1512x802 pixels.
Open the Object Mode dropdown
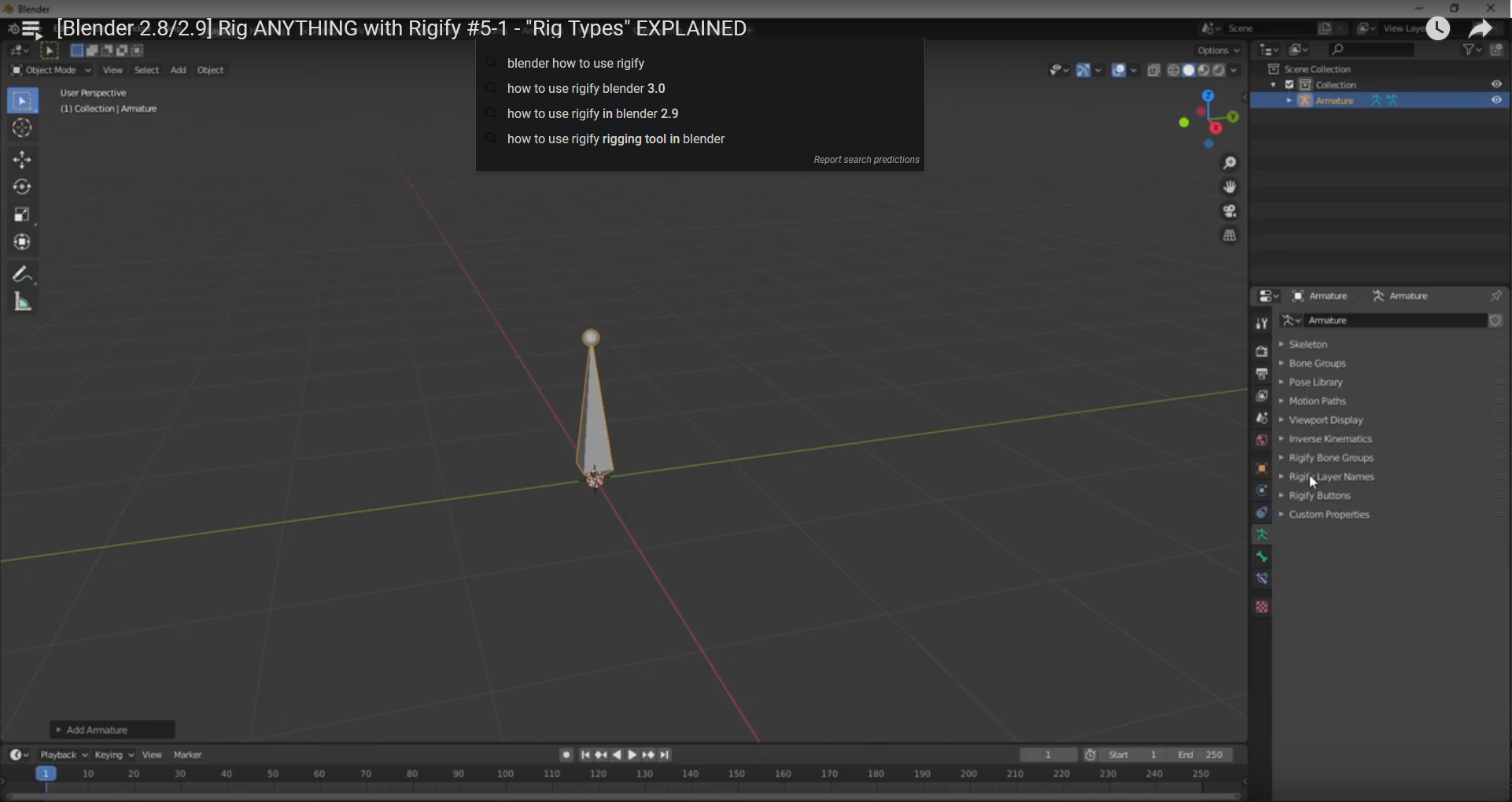[50, 71]
